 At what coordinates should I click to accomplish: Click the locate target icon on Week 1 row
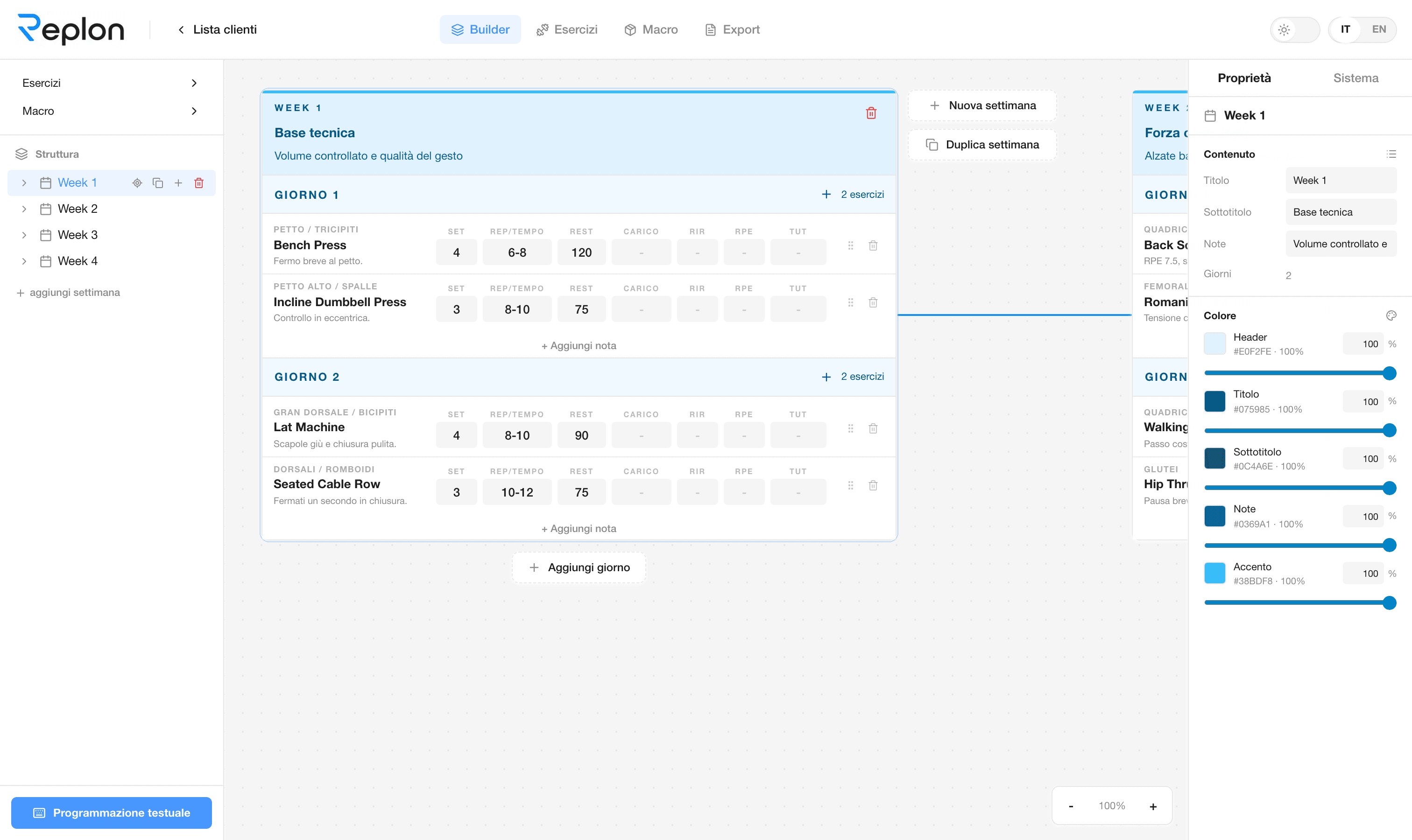(x=137, y=183)
